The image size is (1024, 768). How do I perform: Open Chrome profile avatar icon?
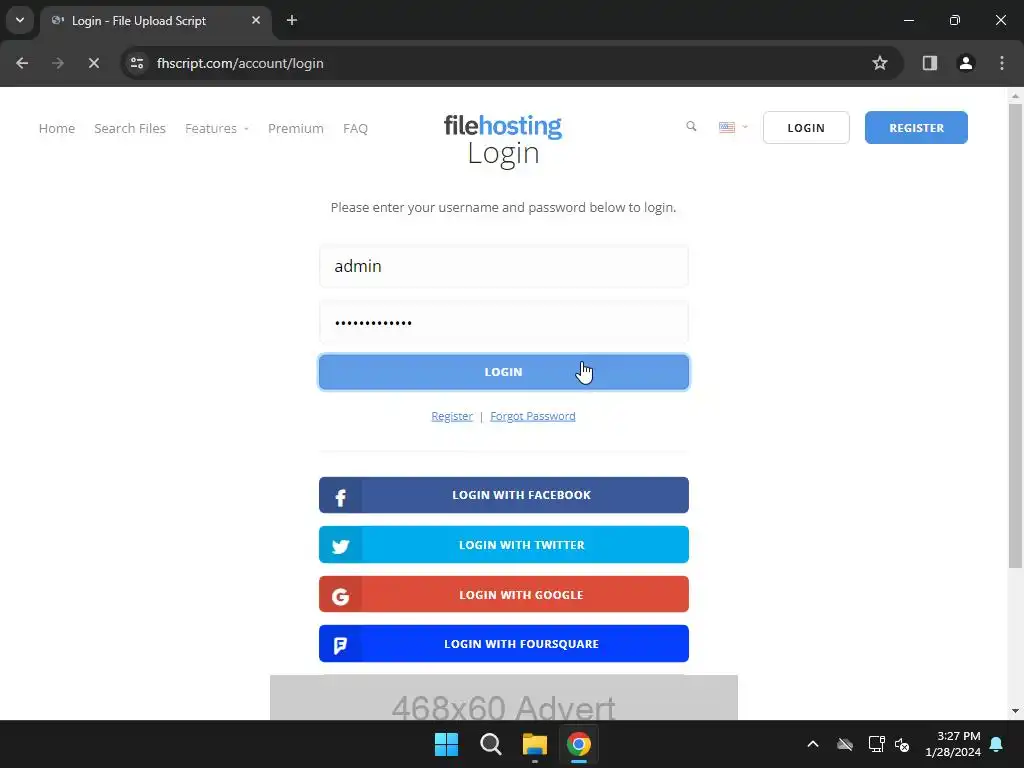click(966, 63)
